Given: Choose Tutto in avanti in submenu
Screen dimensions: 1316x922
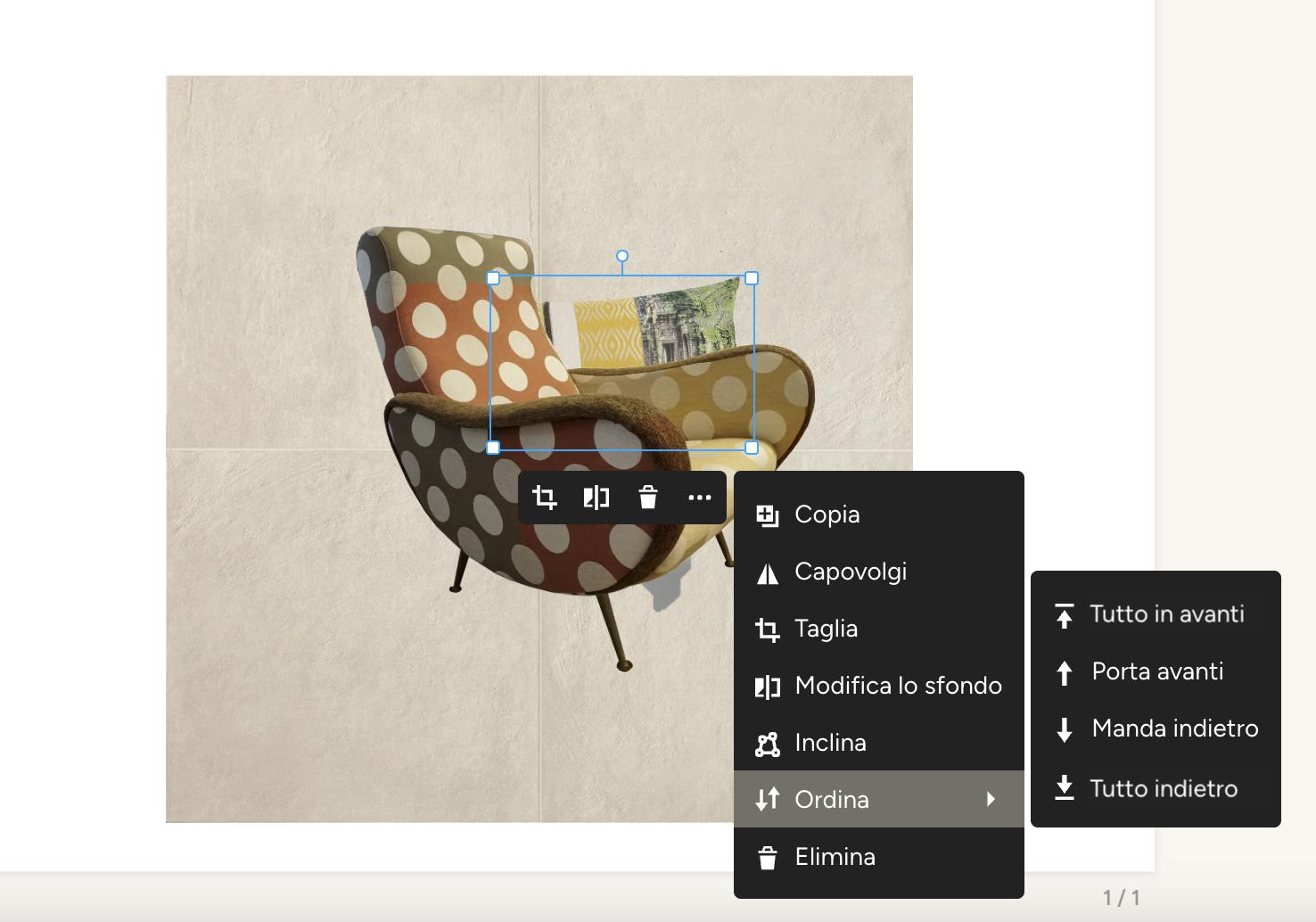Looking at the screenshot, I should [x=1156, y=614].
